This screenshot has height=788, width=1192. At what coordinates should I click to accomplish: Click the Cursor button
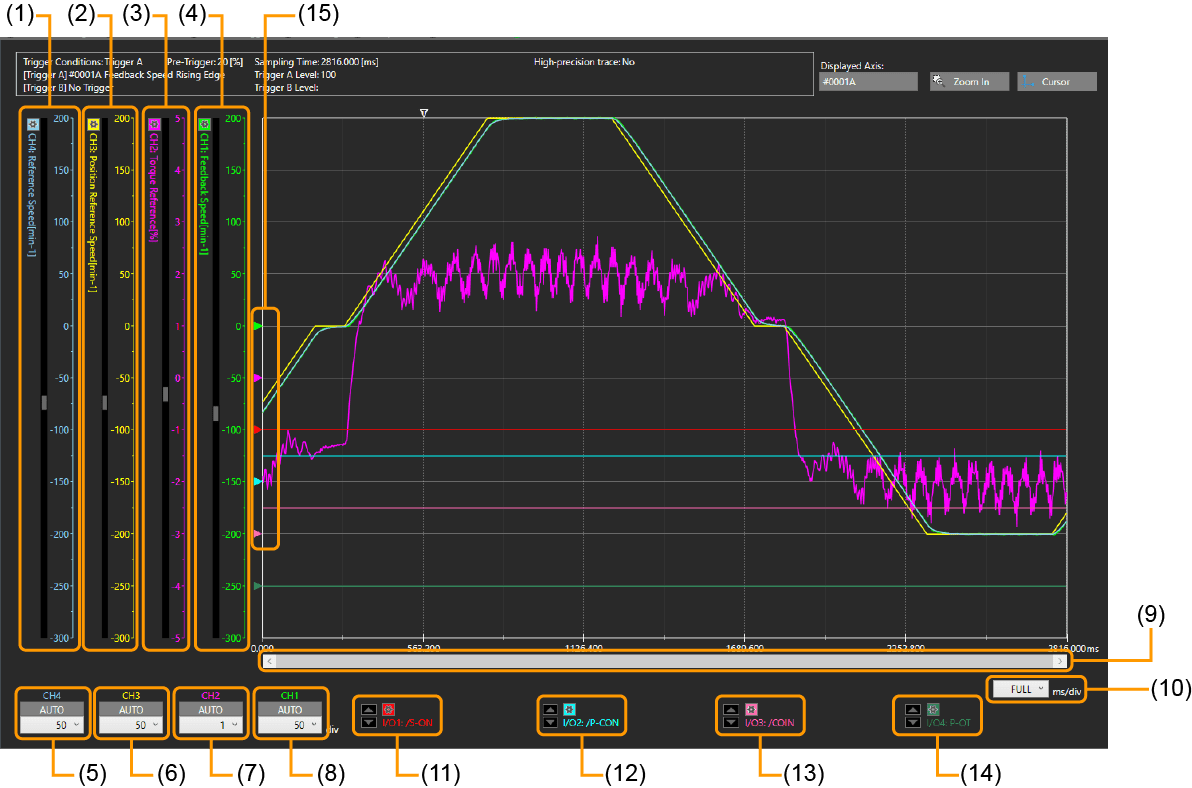[1056, 82]
